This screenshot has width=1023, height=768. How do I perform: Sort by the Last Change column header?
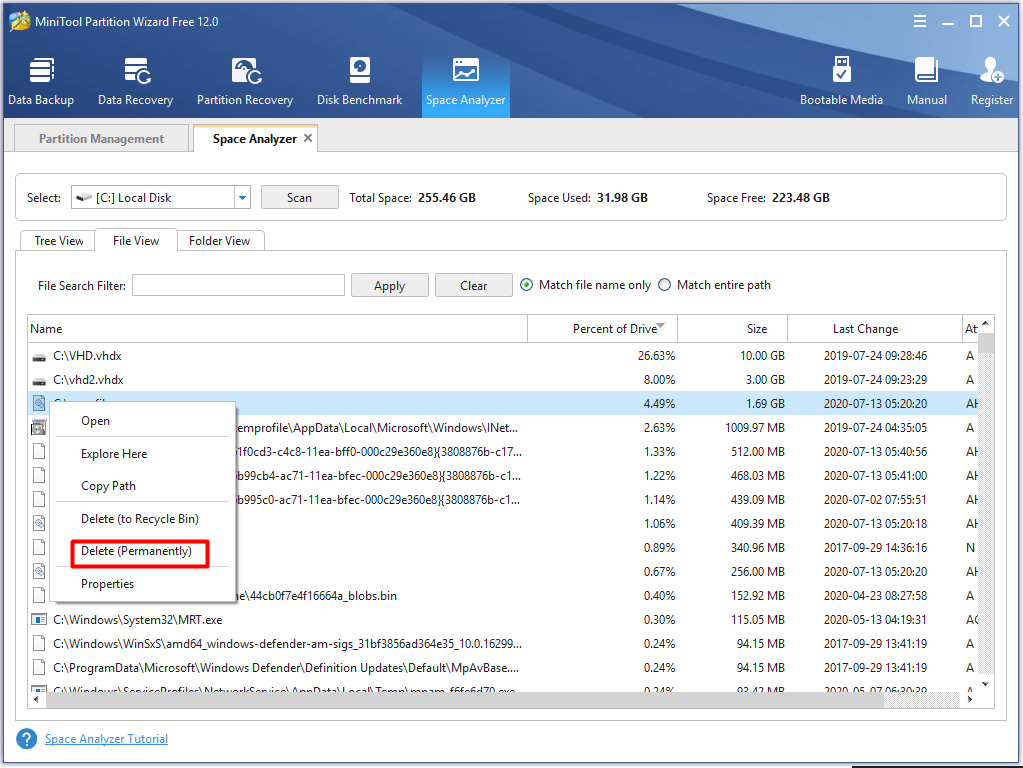[x=874, y=329]
